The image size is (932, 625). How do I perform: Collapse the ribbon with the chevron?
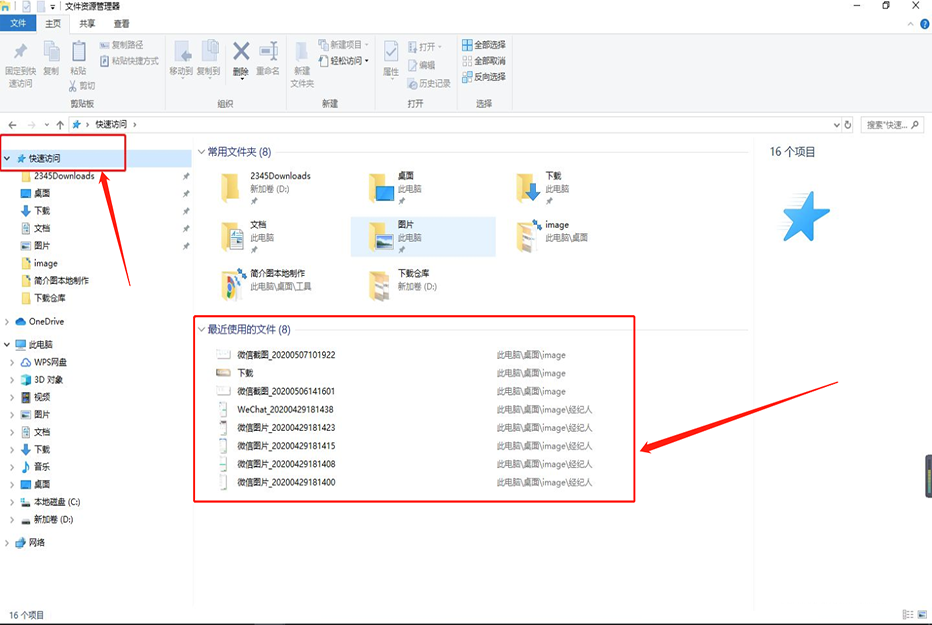click(x=911, y=24)
